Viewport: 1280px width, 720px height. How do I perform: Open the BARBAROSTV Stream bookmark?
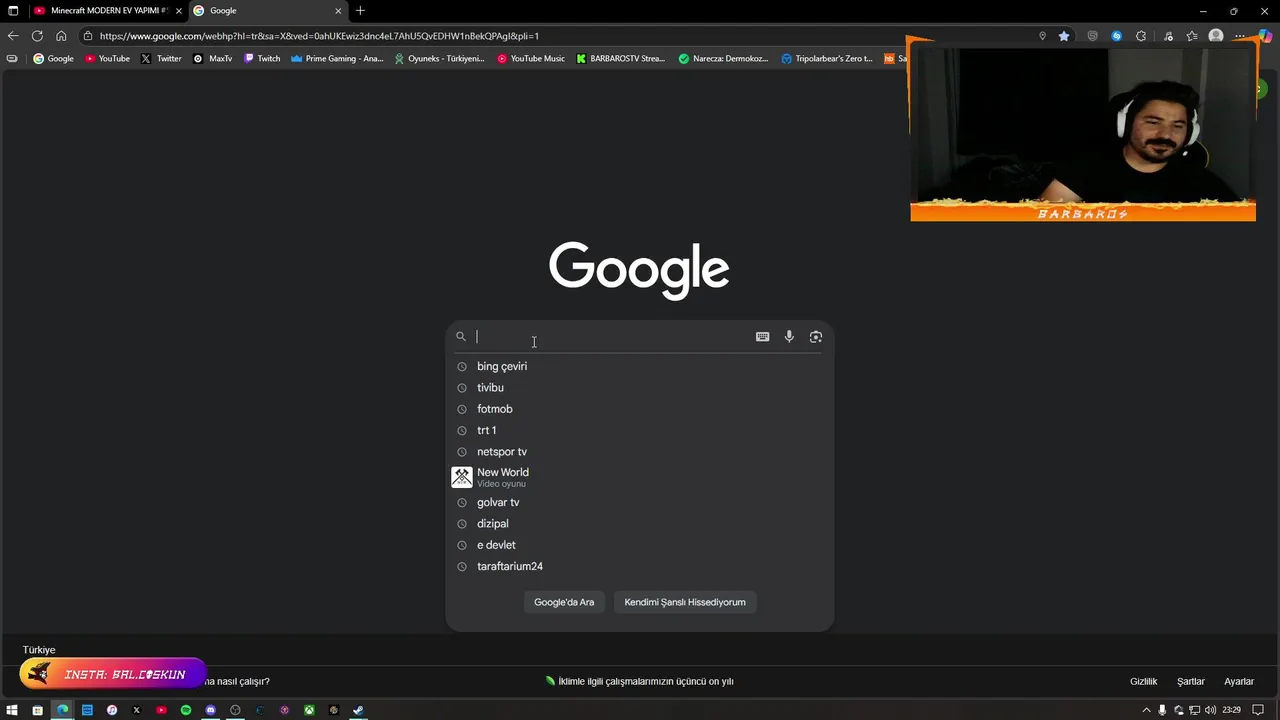pos(620,59)
